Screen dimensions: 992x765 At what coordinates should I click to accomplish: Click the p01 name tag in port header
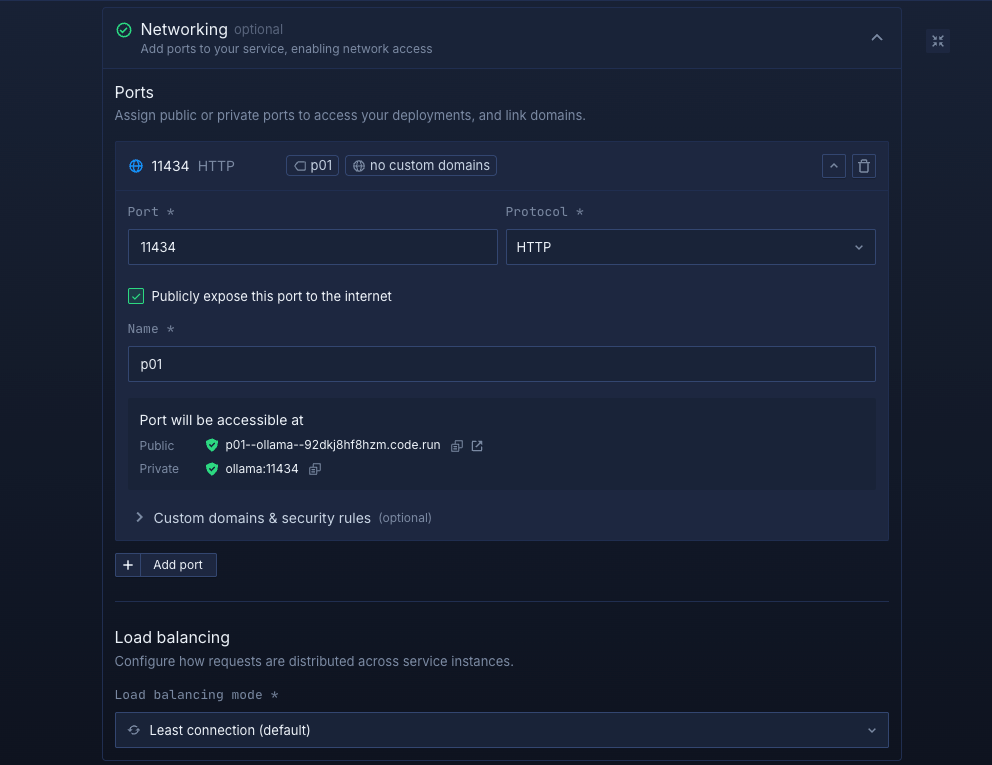tap(313, 166)
